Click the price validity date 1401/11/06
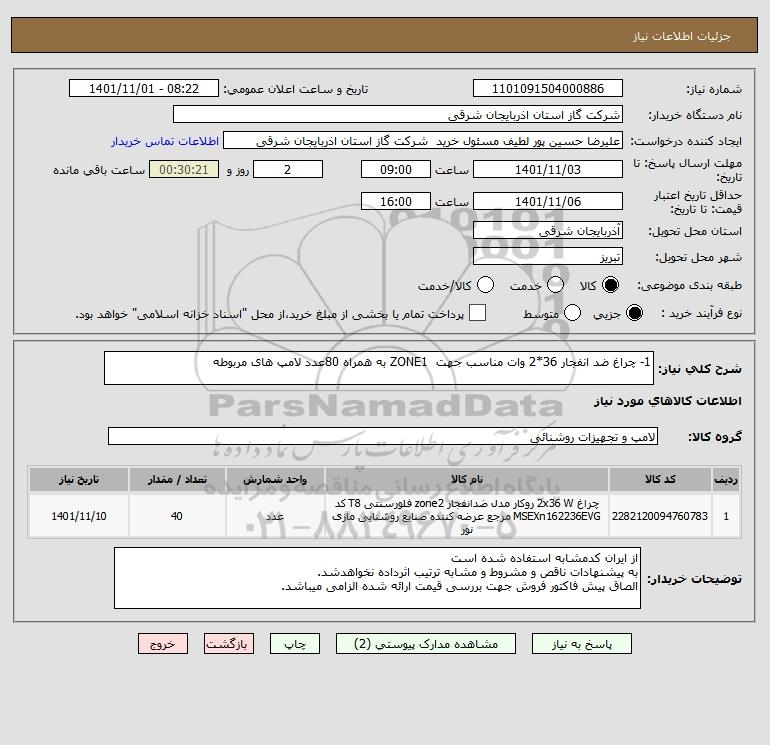The height and width of the screenshot is (745, 770). pos(548,201)
